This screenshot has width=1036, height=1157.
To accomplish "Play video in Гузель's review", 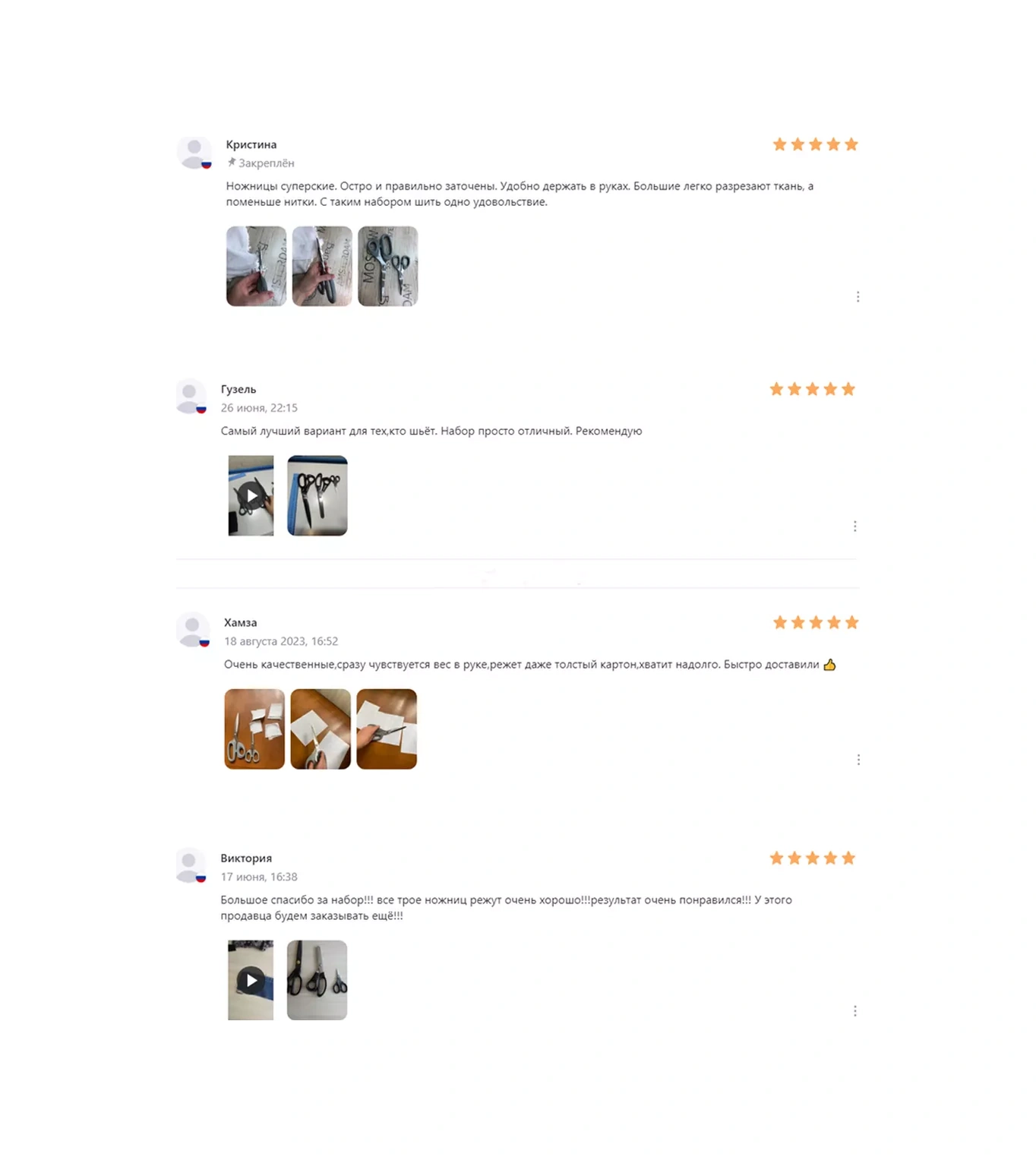I will [x=251, y=495].
